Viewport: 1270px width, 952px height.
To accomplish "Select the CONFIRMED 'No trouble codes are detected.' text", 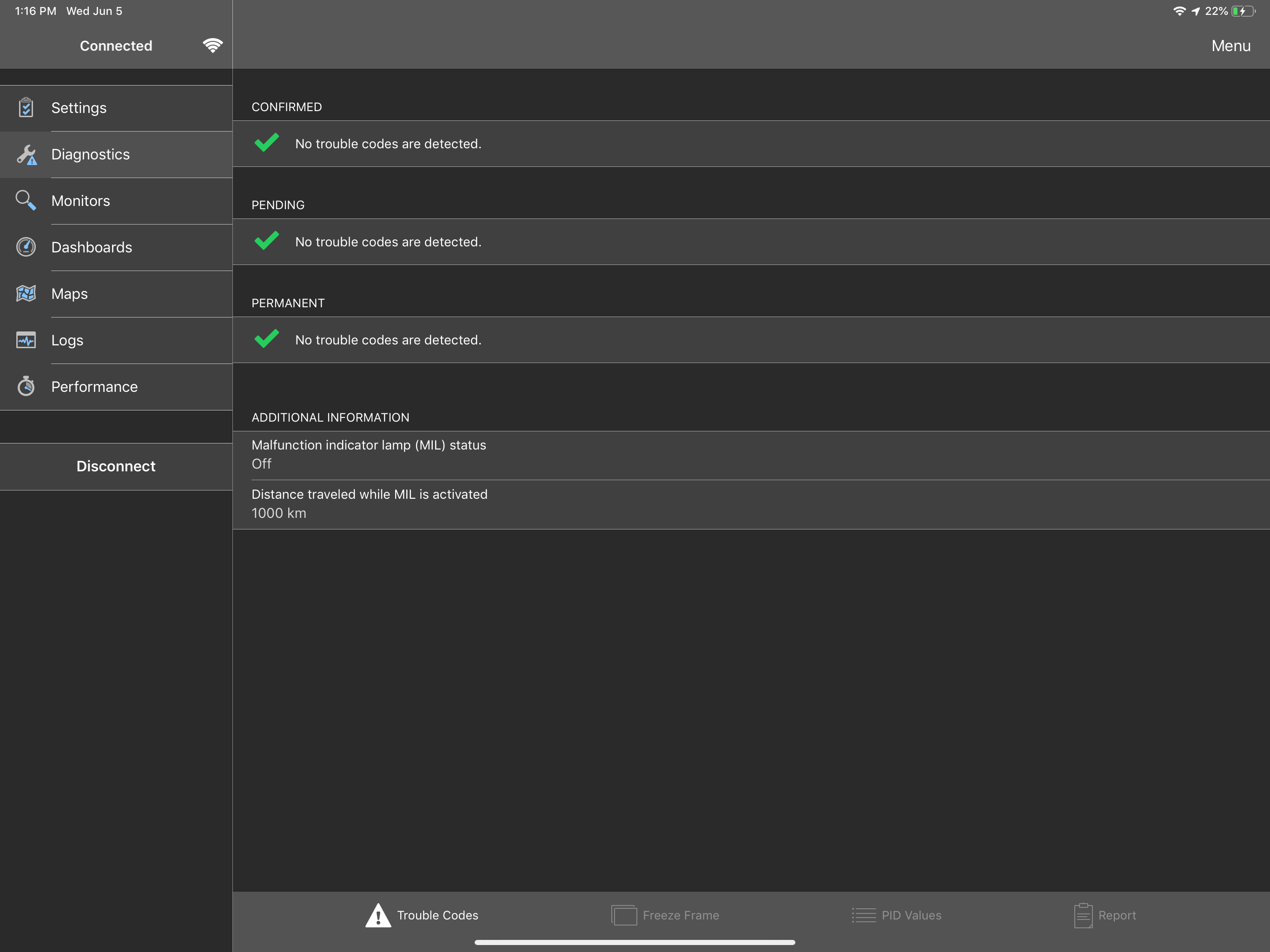I will pyautogui.click(x=388, y=144).
